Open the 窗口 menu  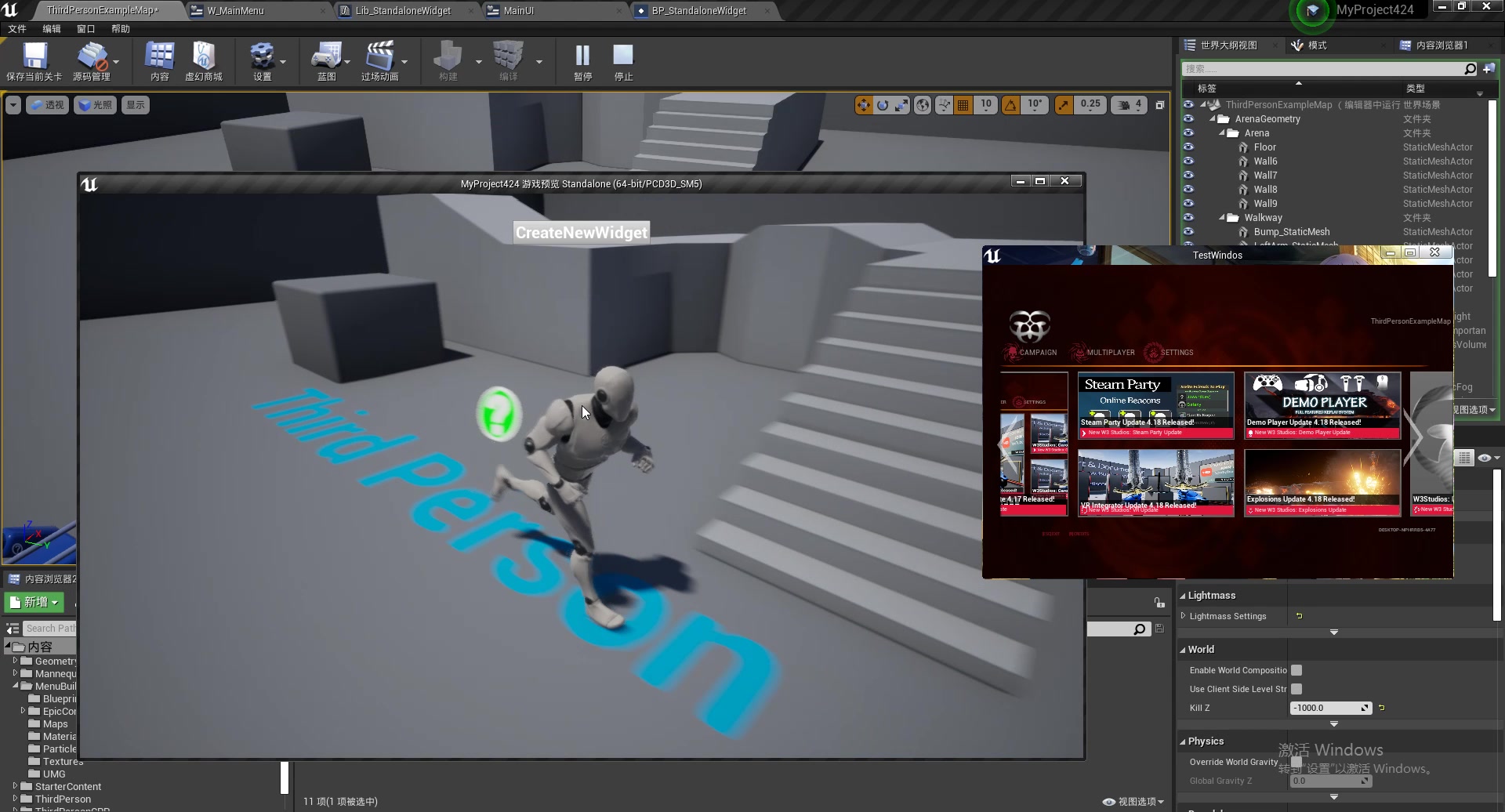[85, 28]
